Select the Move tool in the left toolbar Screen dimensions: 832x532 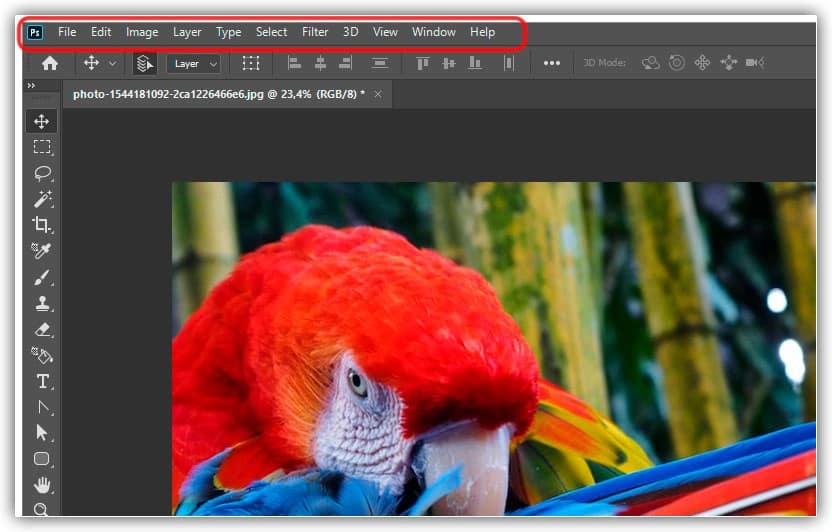41,121
